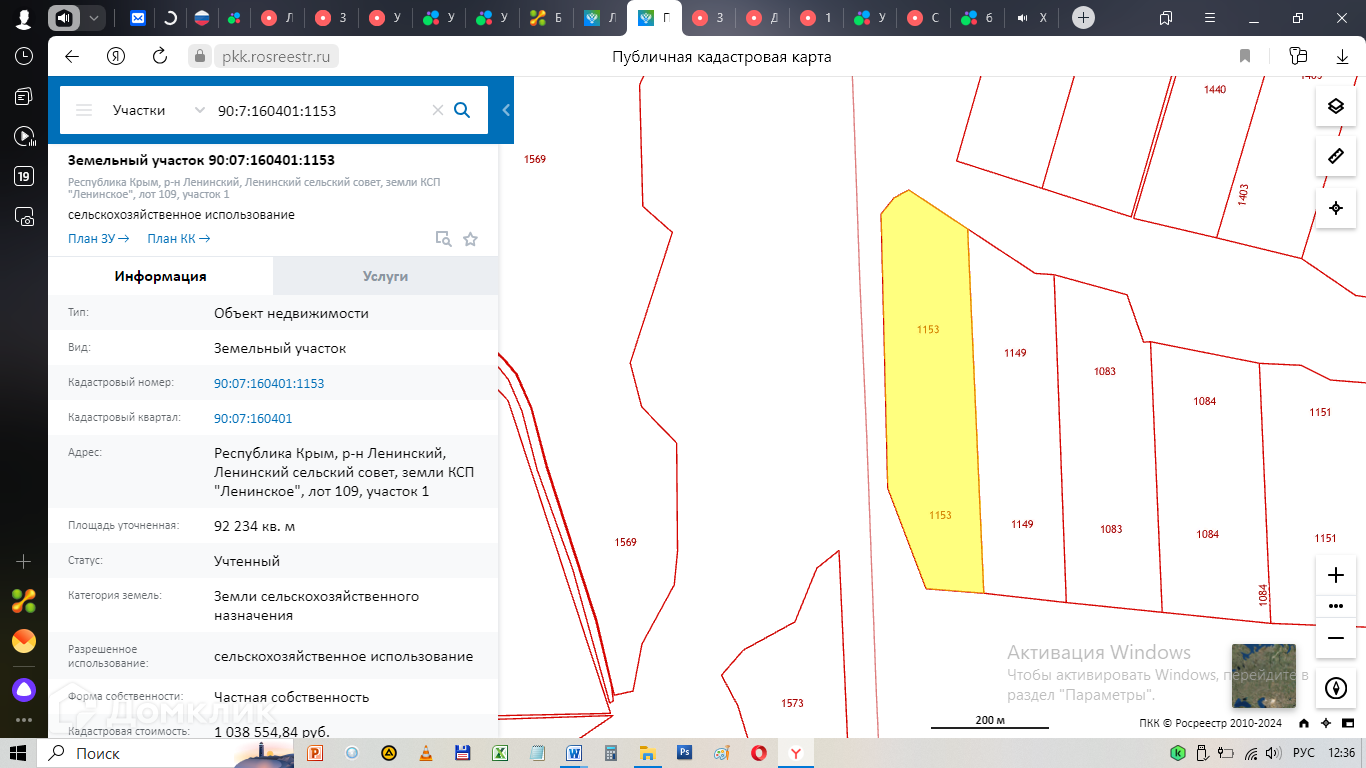This screenshot has height=768, width=1366.
Task: Open Yandex home via the Я button
Action: [116, 56]
